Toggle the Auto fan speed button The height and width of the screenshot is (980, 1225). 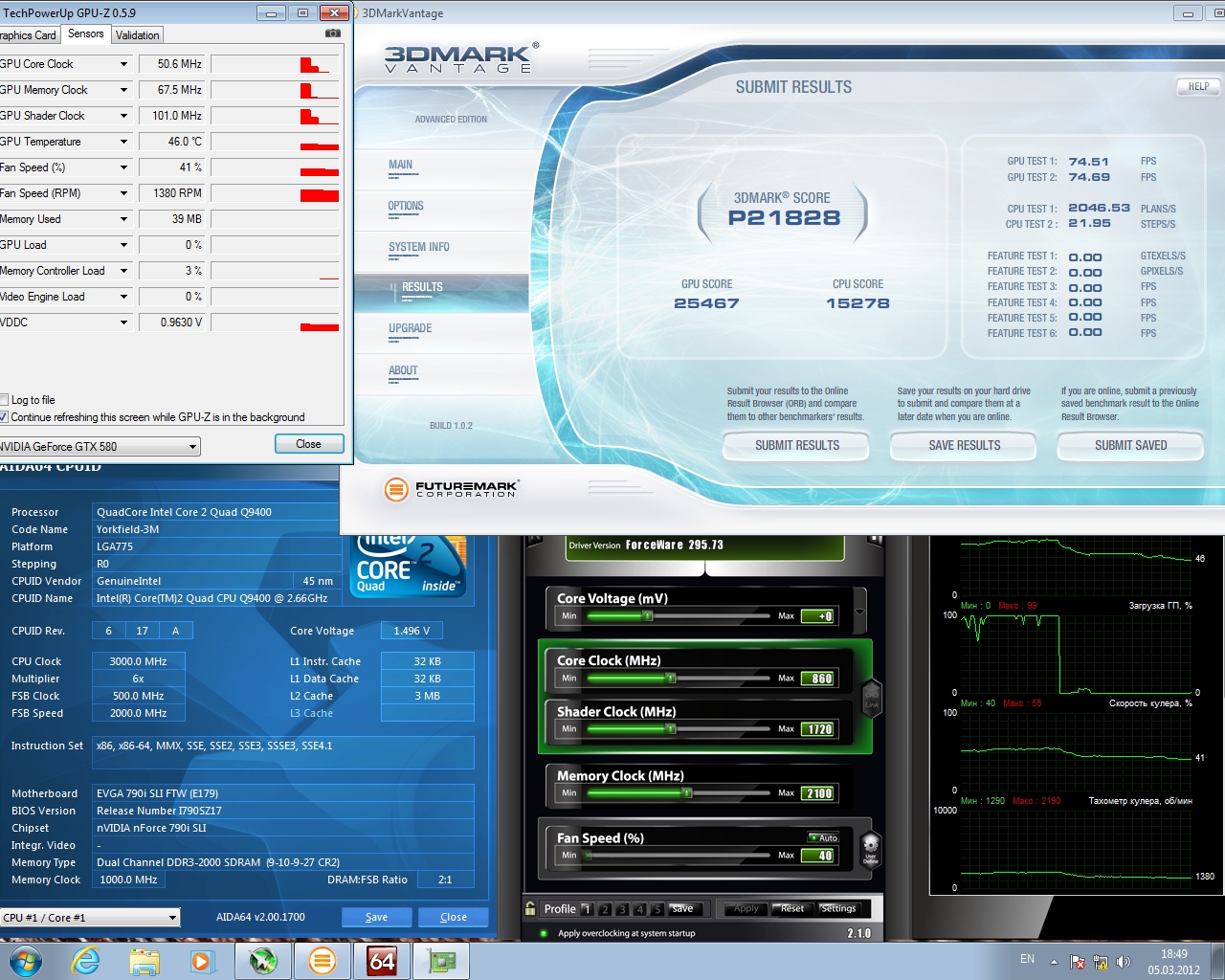(823, 837)
